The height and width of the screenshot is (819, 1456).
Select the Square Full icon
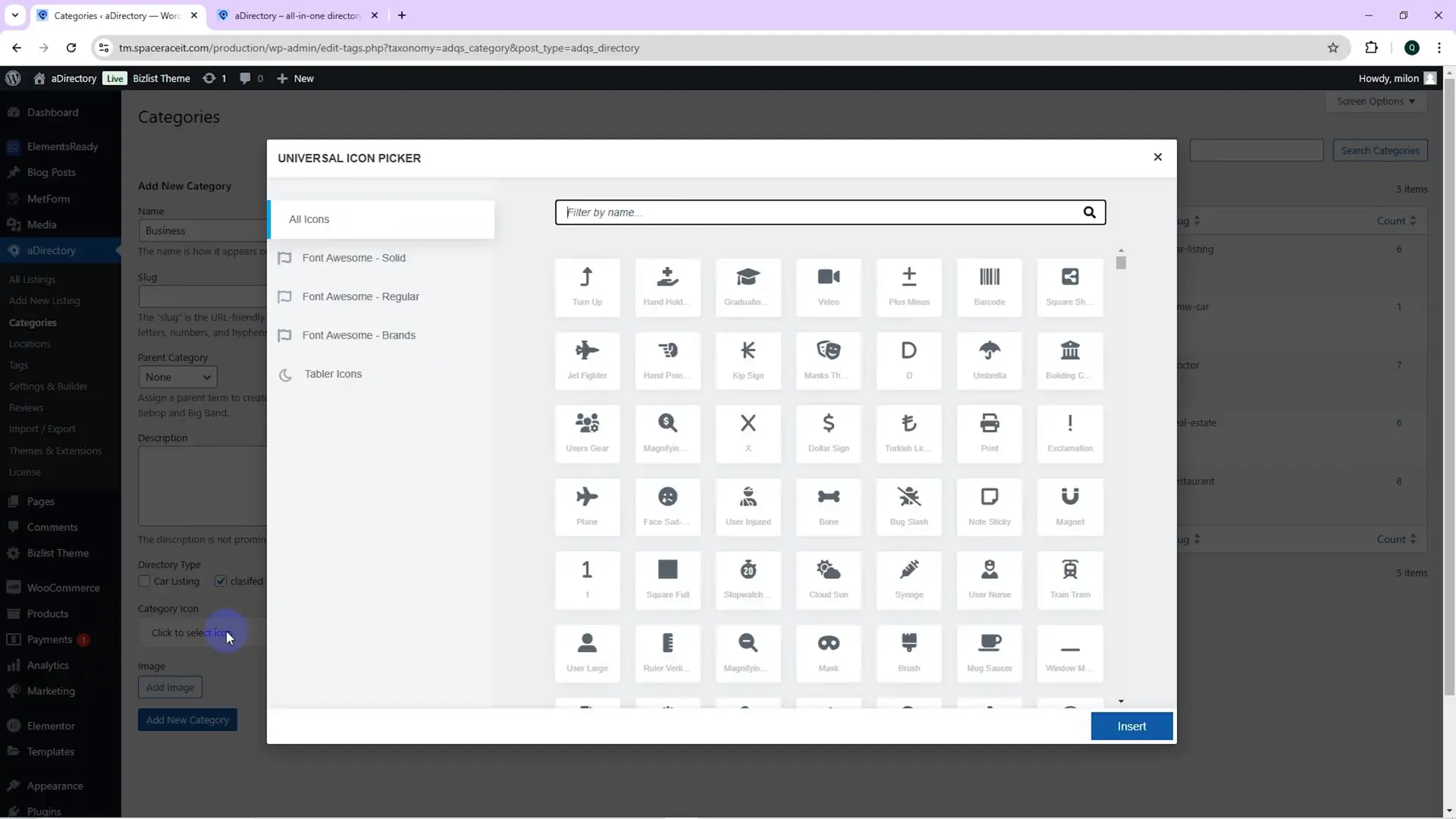point(667,580)
